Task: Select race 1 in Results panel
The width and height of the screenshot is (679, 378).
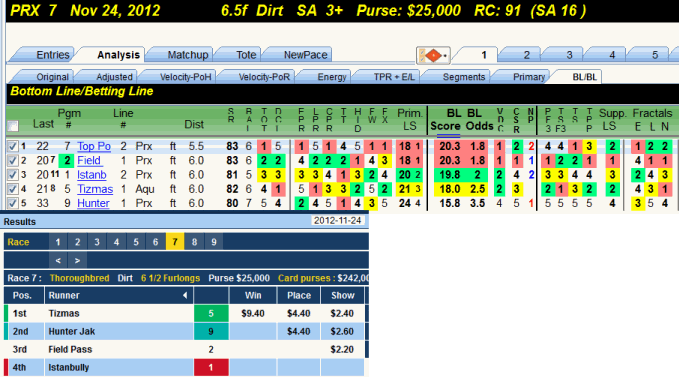Action: pos(58,242)
